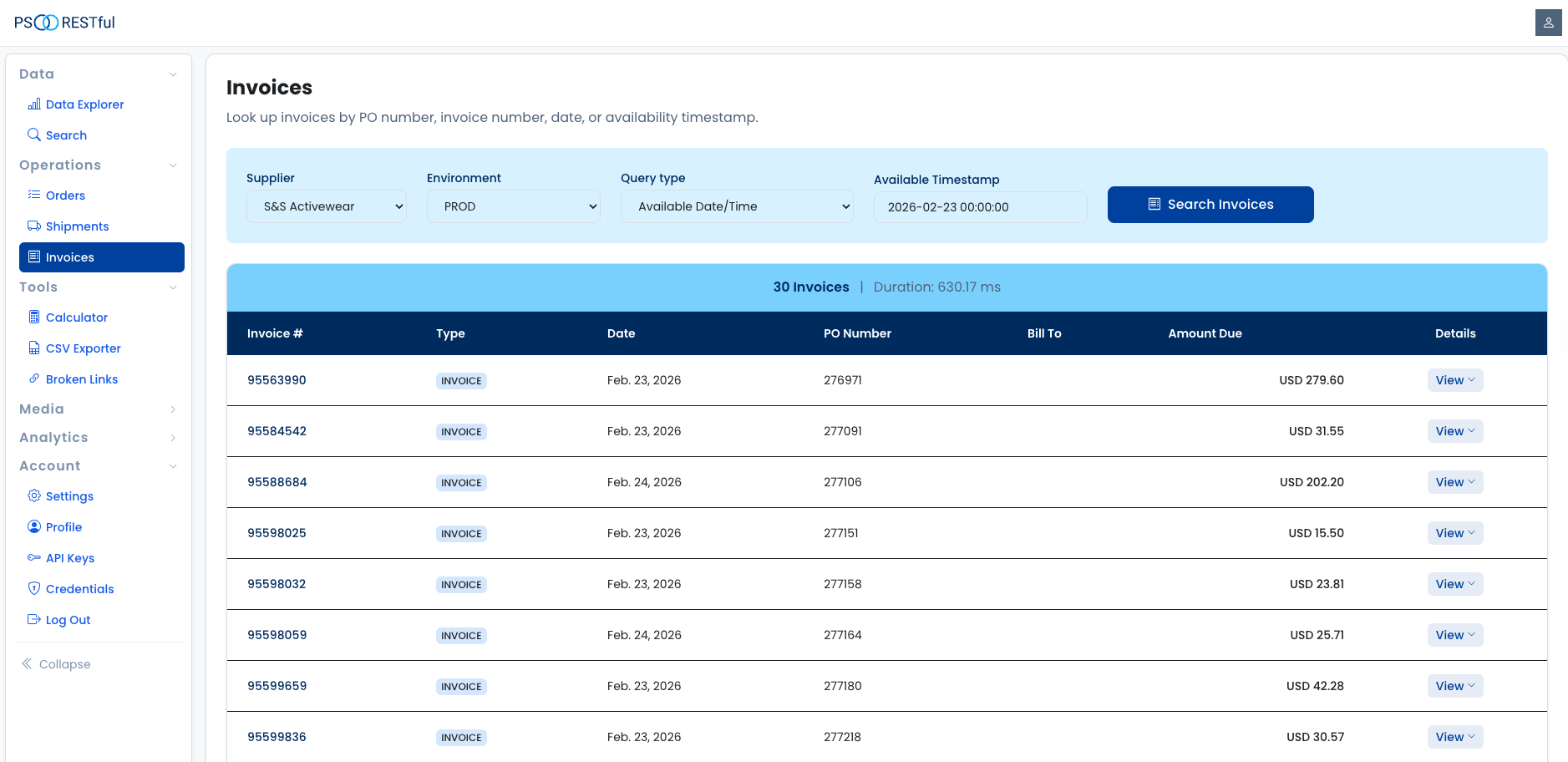
Task: Switch to the Invoices section
Action: (69, 257)
